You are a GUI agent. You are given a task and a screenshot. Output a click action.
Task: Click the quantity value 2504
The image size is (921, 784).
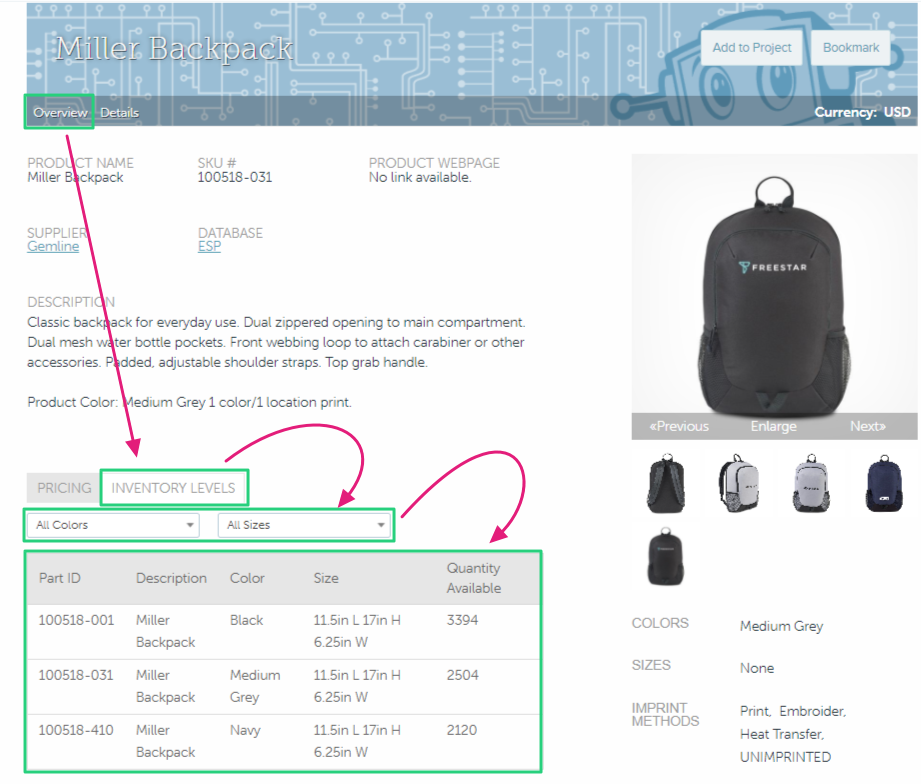point(462,675)
